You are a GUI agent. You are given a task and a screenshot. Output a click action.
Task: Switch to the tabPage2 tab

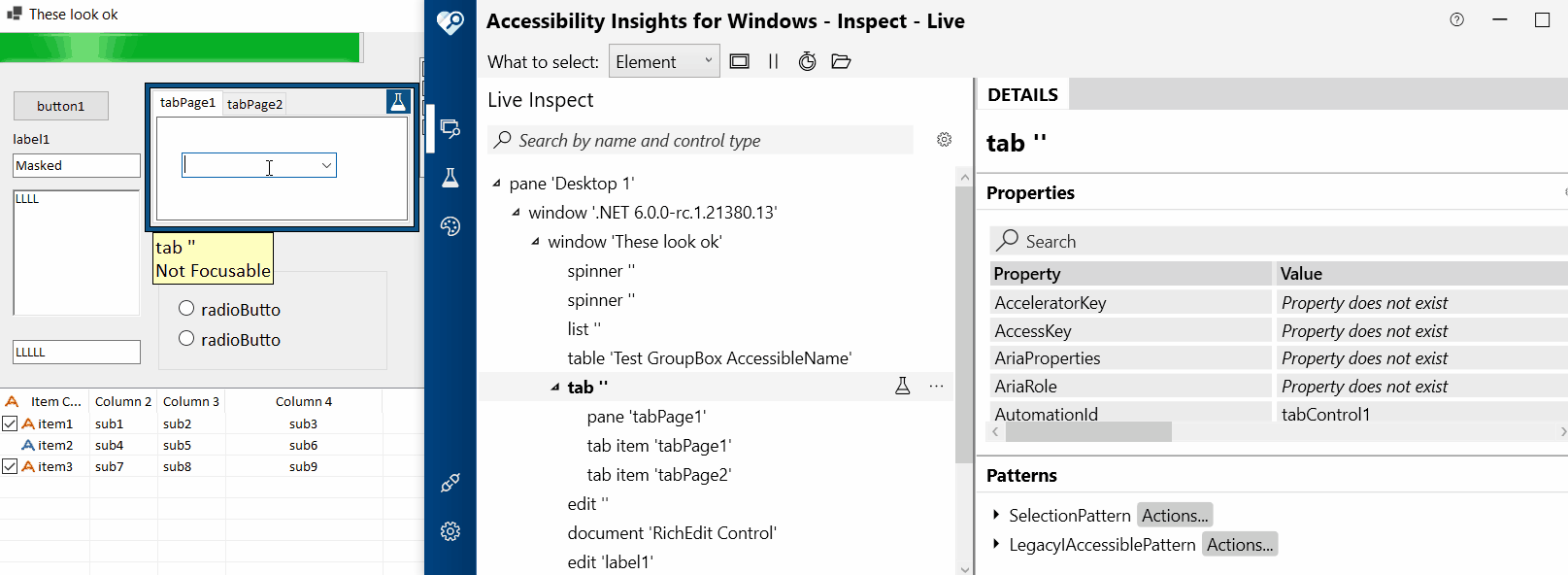(254, 104)
